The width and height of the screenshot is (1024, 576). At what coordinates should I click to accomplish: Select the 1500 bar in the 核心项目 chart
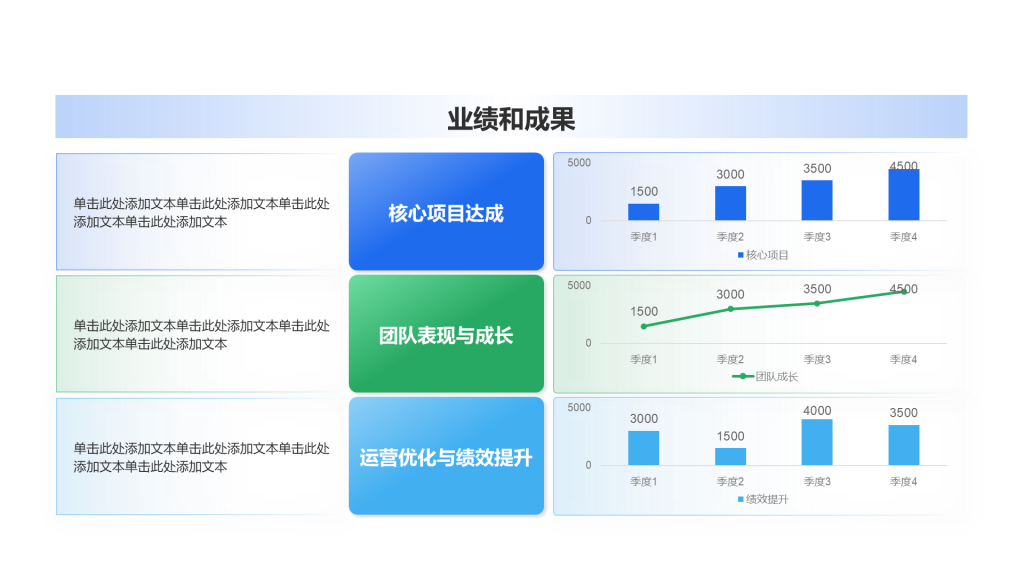click(x=643, y=212)
